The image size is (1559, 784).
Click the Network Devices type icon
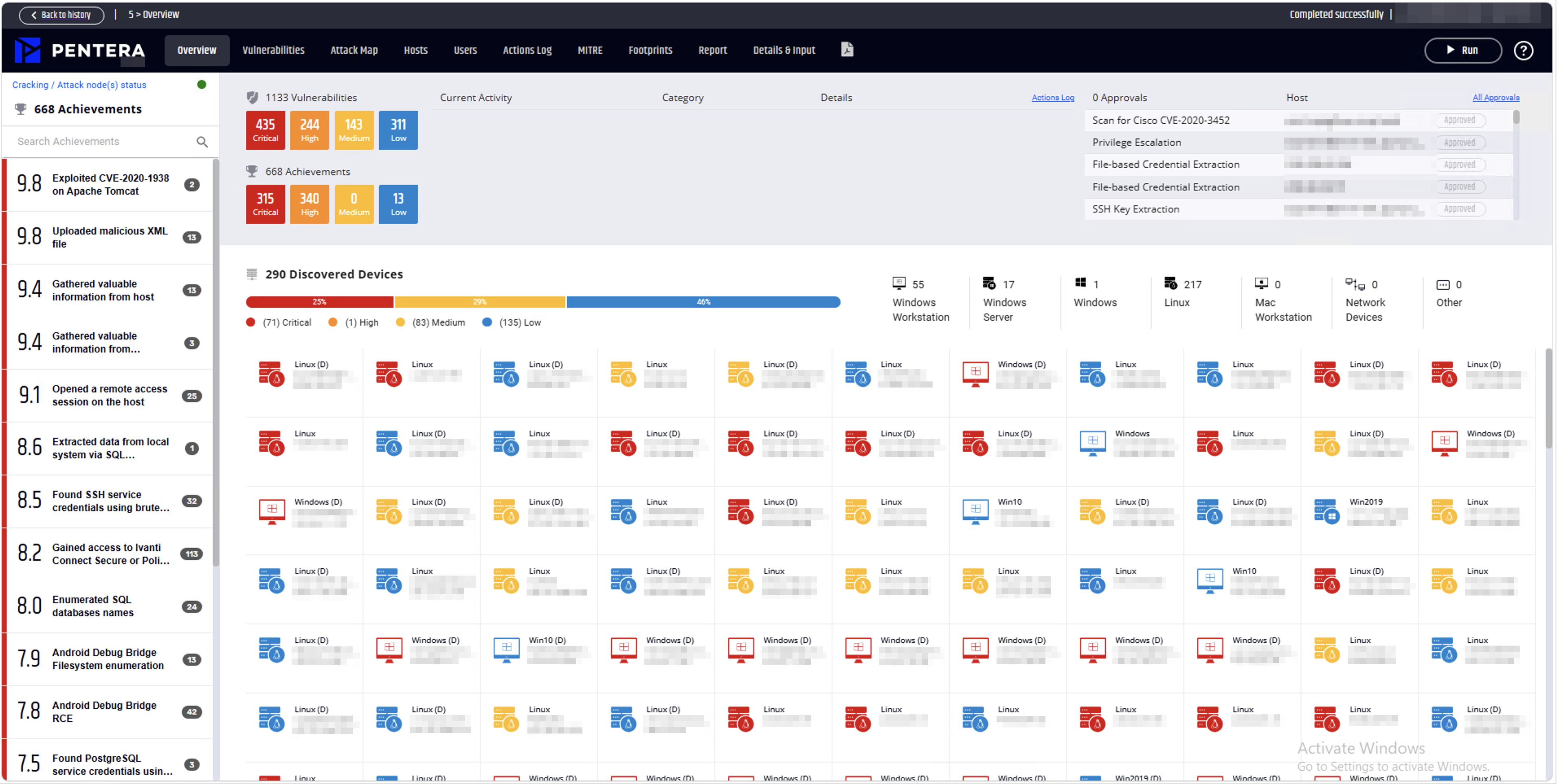coord(1355,283)
